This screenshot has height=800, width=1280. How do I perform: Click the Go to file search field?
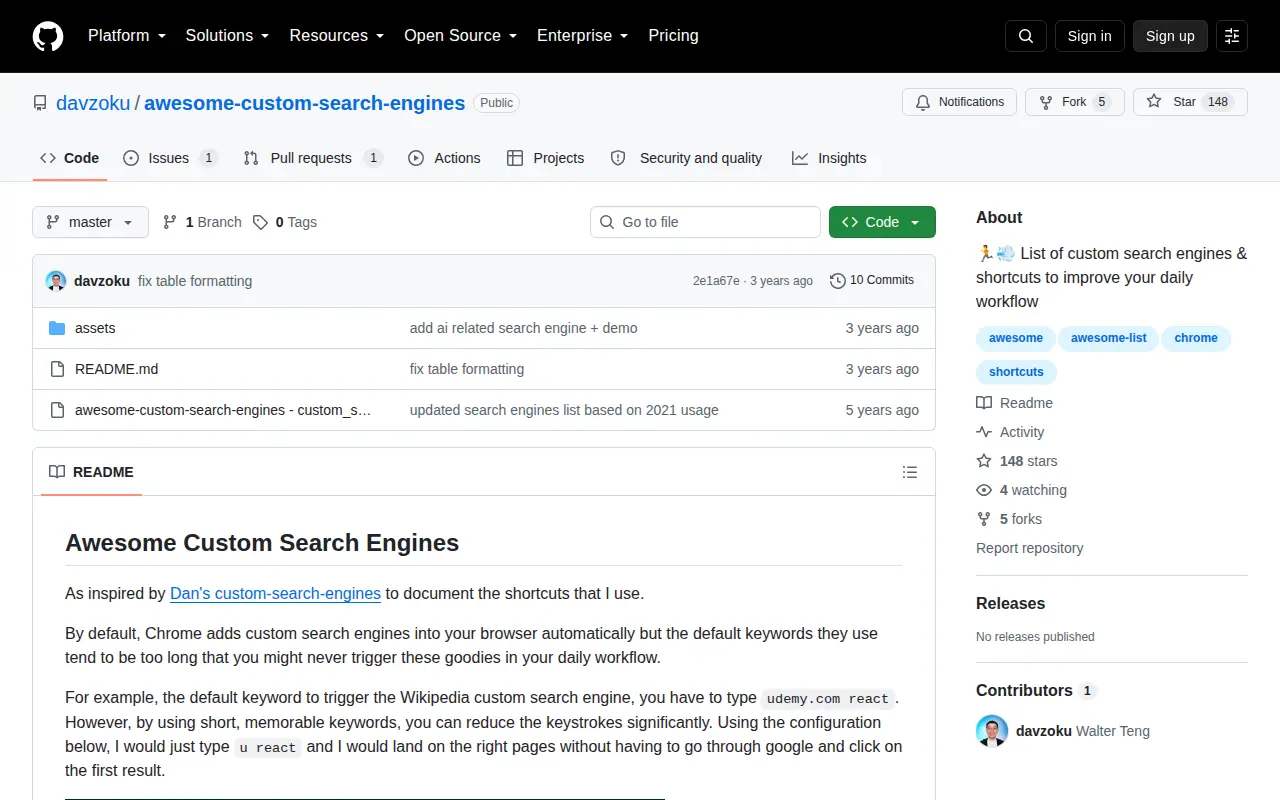click(705, 222)
